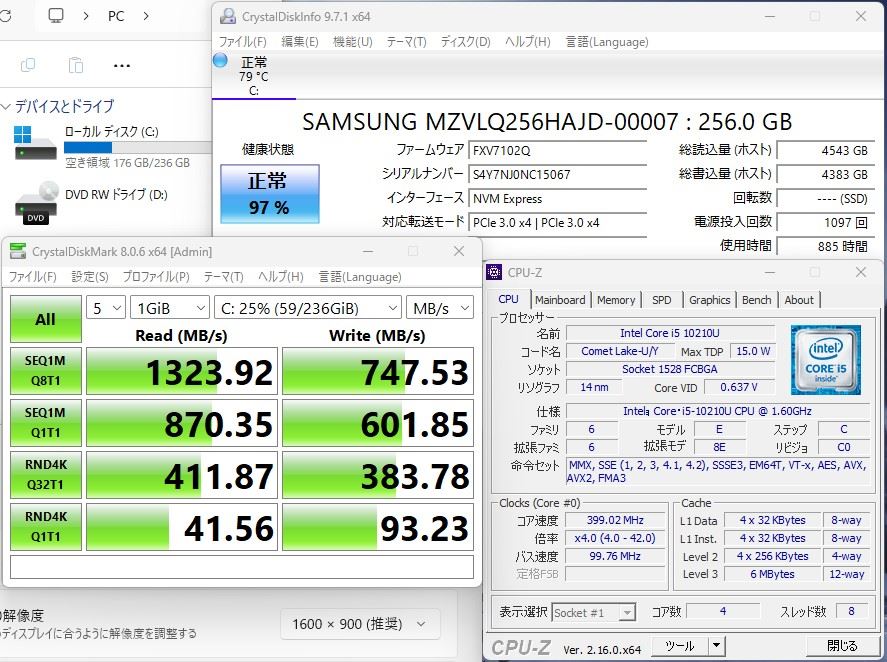Image resolution: width=887 pixels, height=662 pixels.
Task: Open CrystalDiskMark Theme (テーマ) menu
Action: 223,277
